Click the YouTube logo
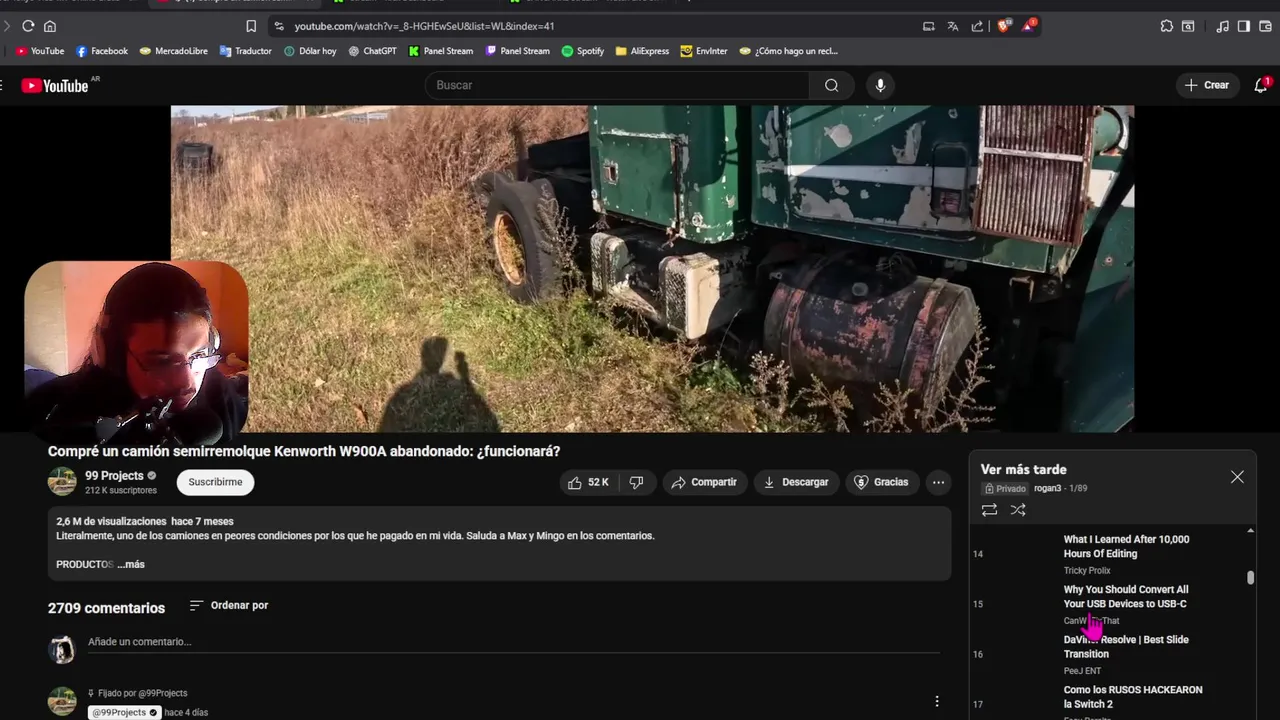The width and height of the screenshot is (1280, 720). (x=55, y=86)
